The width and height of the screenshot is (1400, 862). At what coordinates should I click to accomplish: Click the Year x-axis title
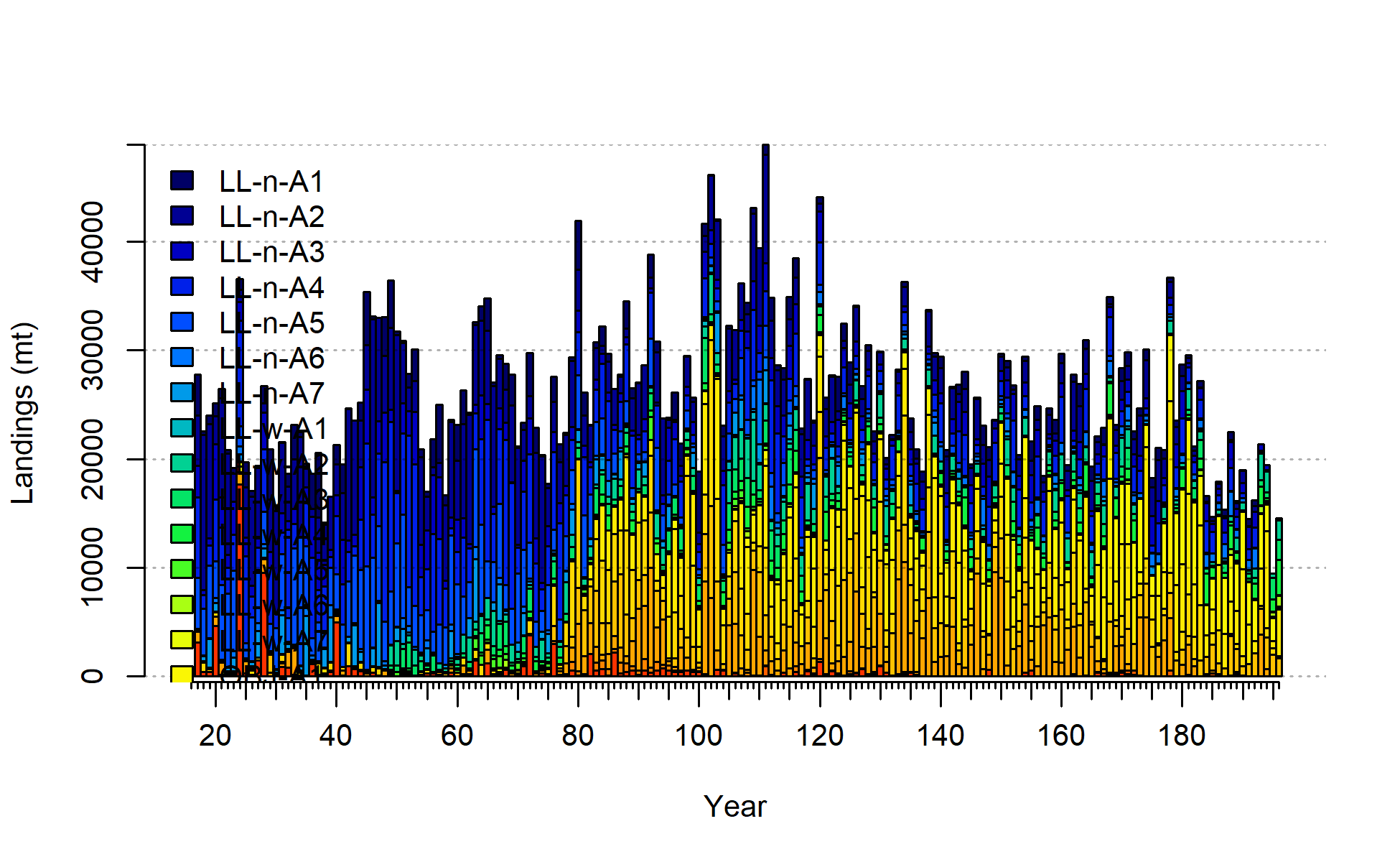tap(735, 807)
